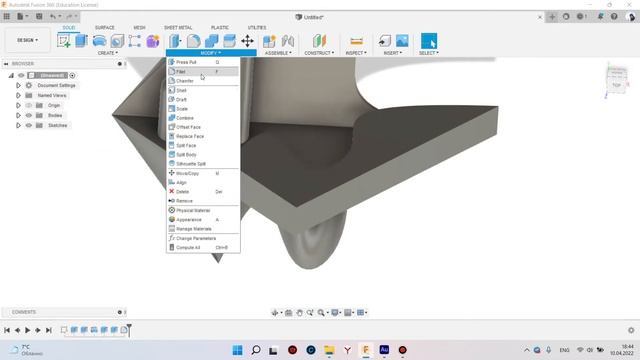Open the INSPECT panel dropdown

coord(356,53)
